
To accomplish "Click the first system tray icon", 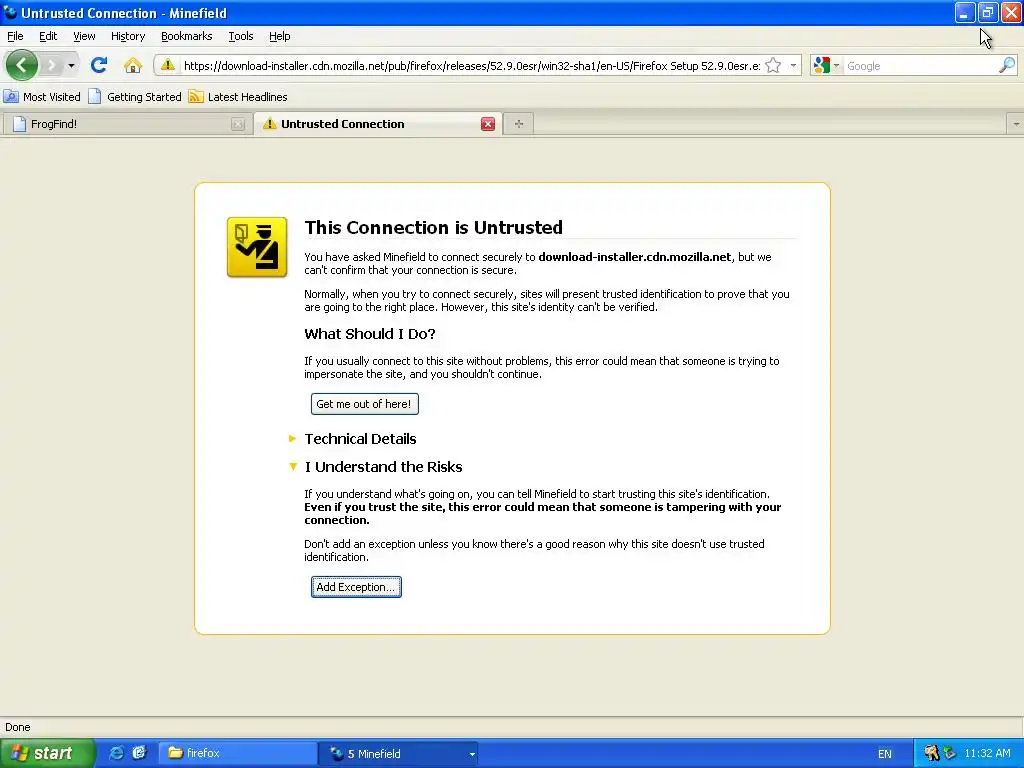I will (931, 753).
